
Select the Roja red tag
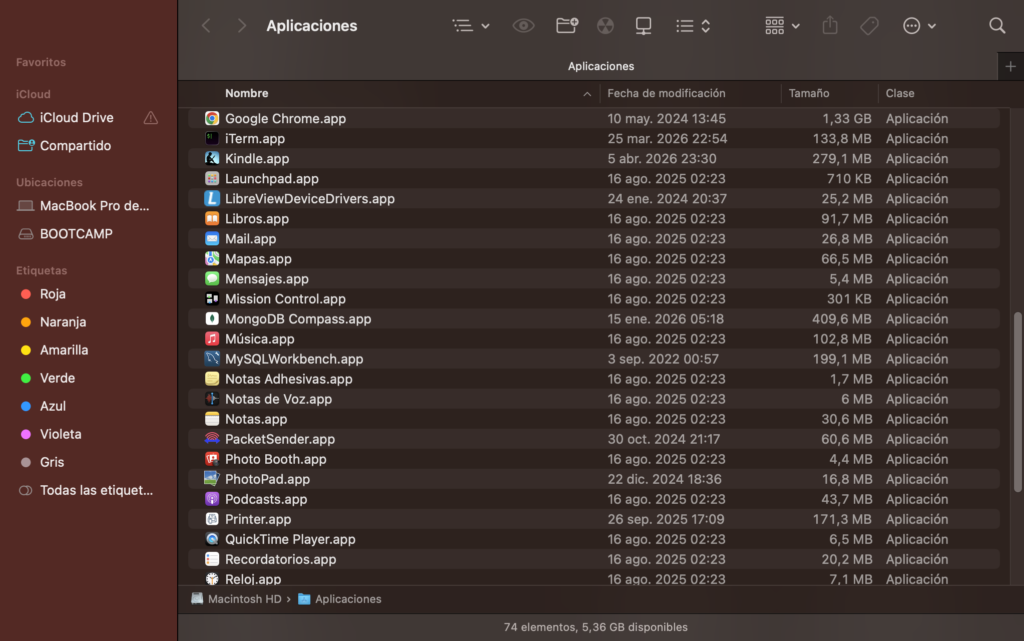(52, 294)
